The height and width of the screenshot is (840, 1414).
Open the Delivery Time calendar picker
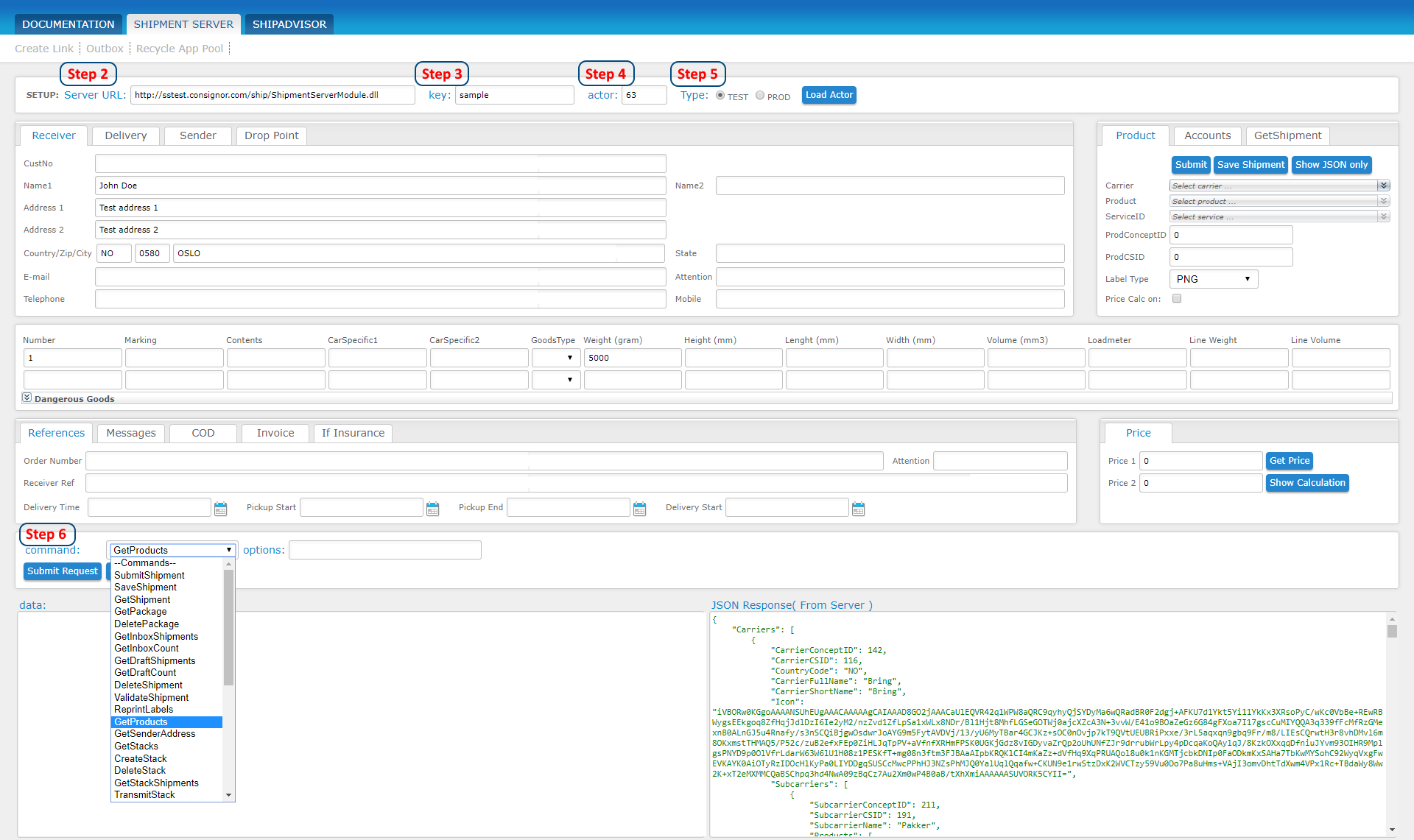pos(220,509)
